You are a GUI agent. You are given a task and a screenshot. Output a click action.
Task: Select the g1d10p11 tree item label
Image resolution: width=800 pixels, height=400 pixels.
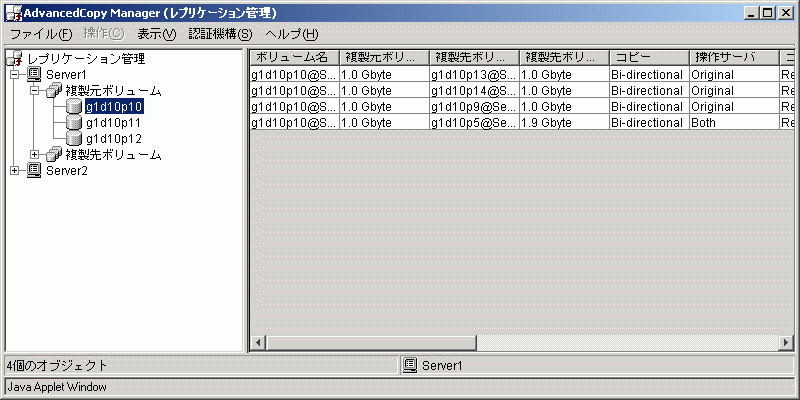113,123
